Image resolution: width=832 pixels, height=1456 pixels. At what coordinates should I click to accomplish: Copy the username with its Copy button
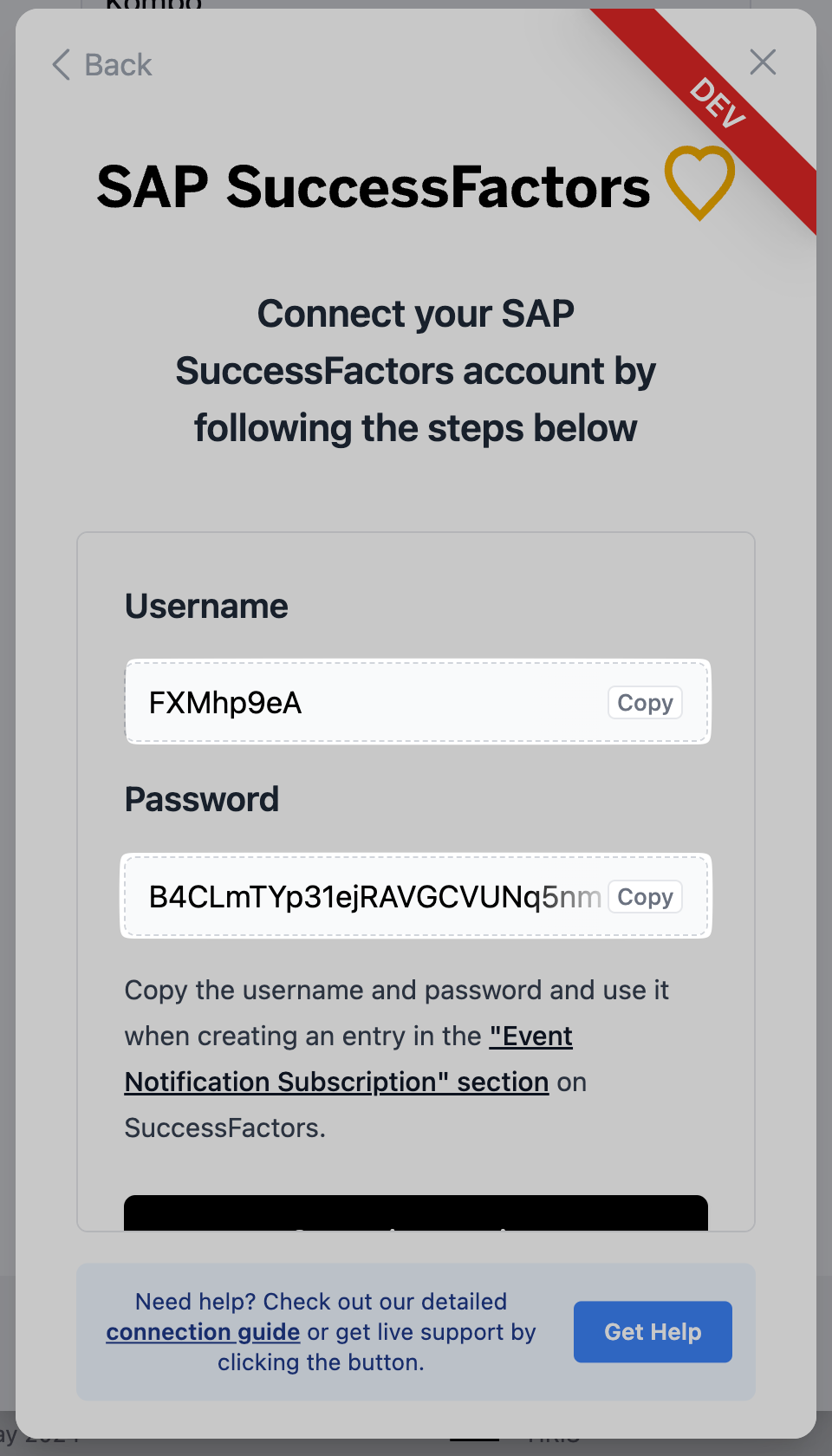pos(645,703)
